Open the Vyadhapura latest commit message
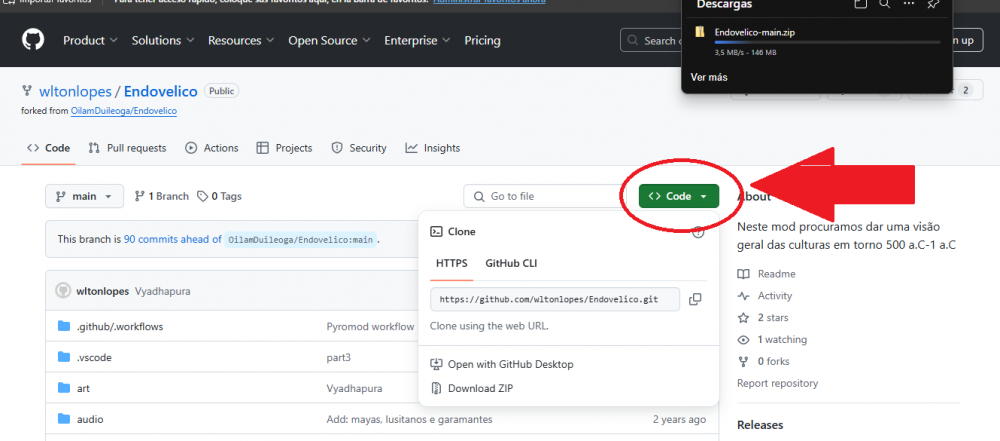Viewport: 1000px width, 441px height. tap(163, 291)
